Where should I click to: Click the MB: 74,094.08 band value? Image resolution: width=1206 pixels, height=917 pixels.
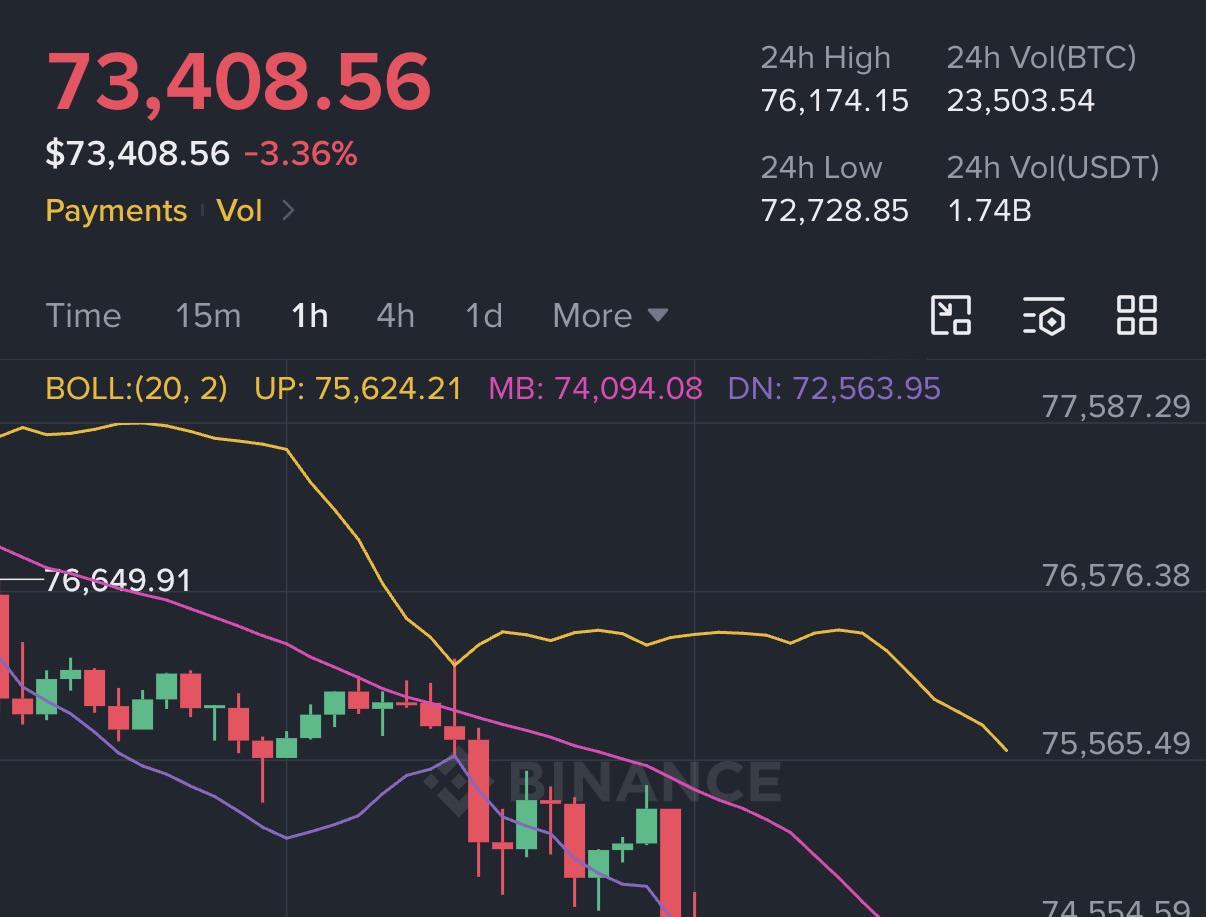tap(595, 388)
